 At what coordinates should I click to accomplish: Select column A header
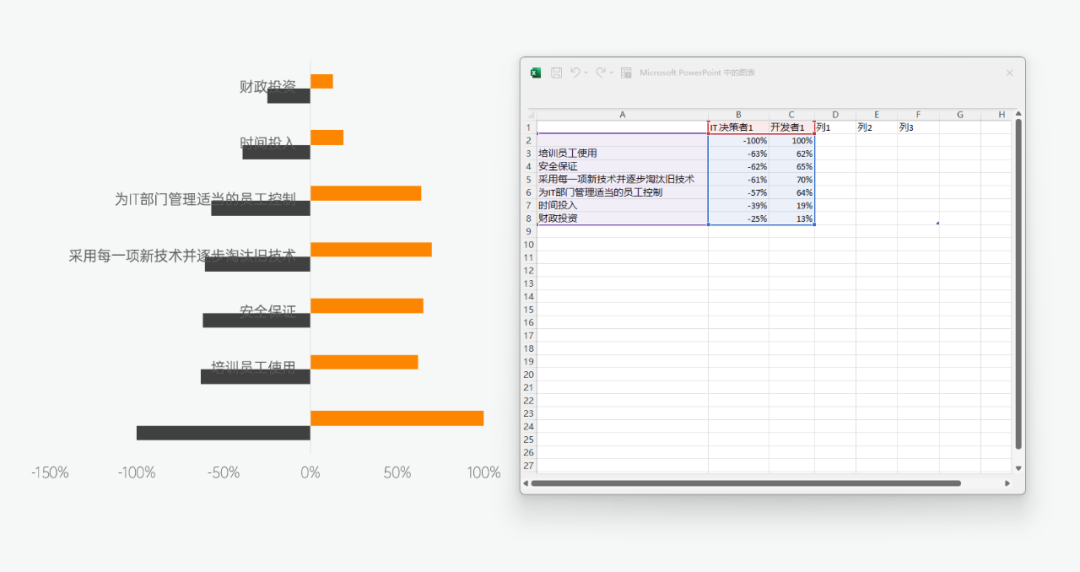point(623,114)
